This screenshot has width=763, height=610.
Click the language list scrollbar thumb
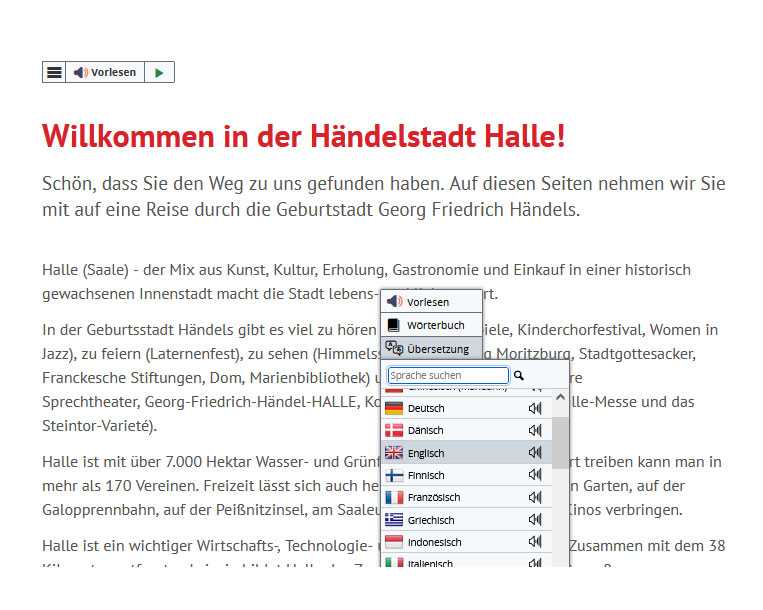(561, 442)
